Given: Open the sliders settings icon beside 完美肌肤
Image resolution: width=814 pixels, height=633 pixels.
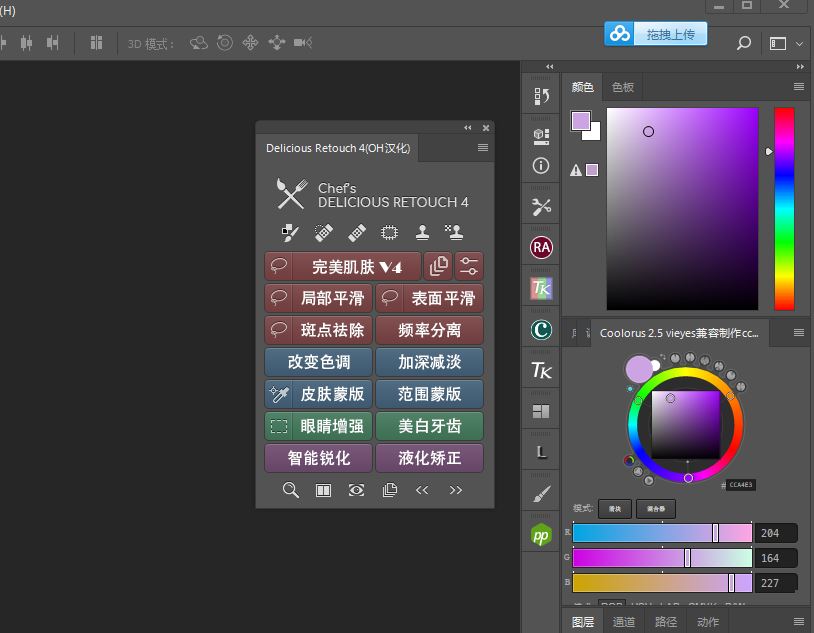Looking at the screenshot, I should pyautogui.click(x=469, y=266).
